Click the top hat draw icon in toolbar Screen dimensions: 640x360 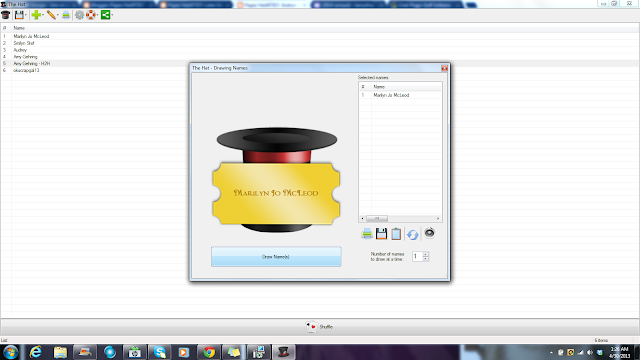click(6, 15)
